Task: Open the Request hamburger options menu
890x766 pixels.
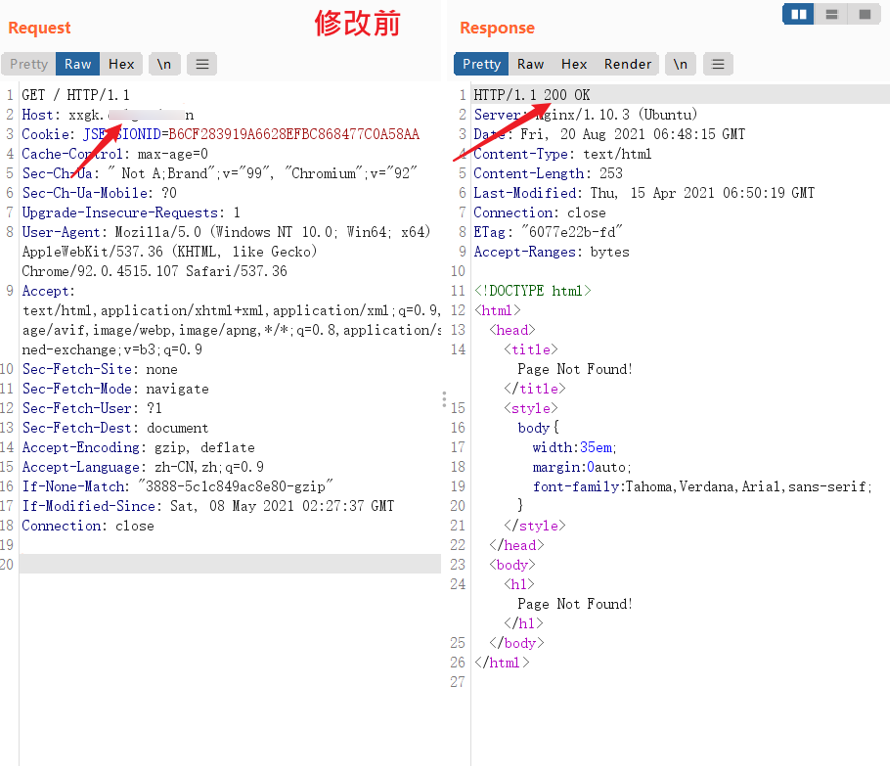Action: (x=202, y=64)
